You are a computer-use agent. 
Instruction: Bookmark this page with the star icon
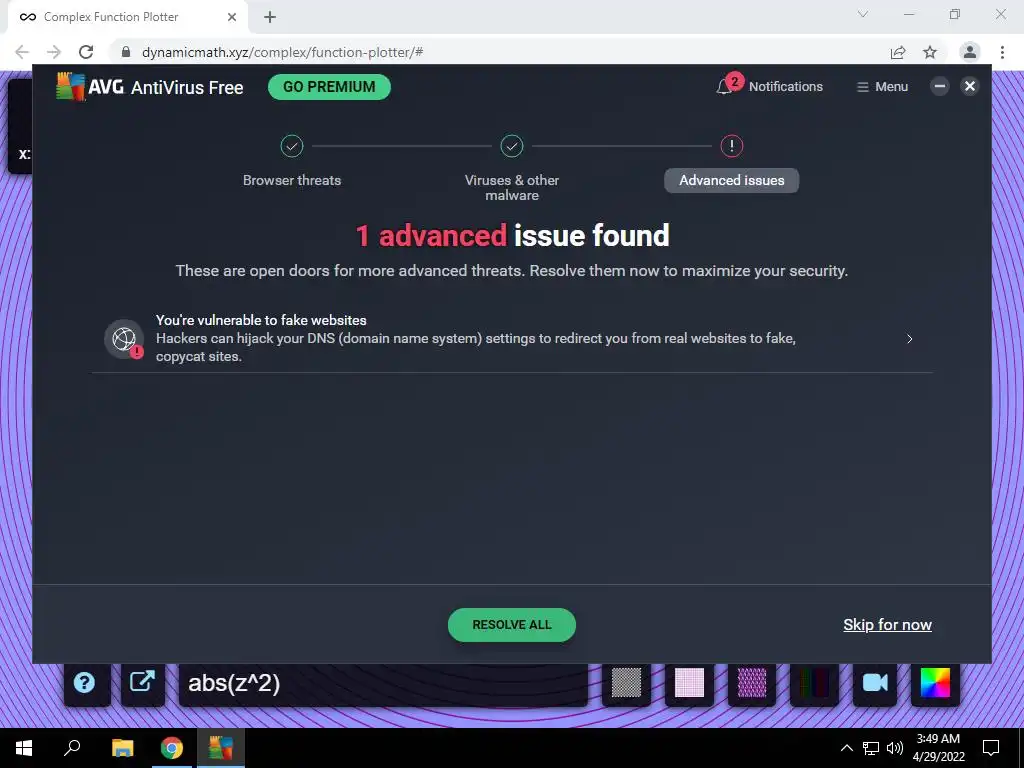[930, 52]
